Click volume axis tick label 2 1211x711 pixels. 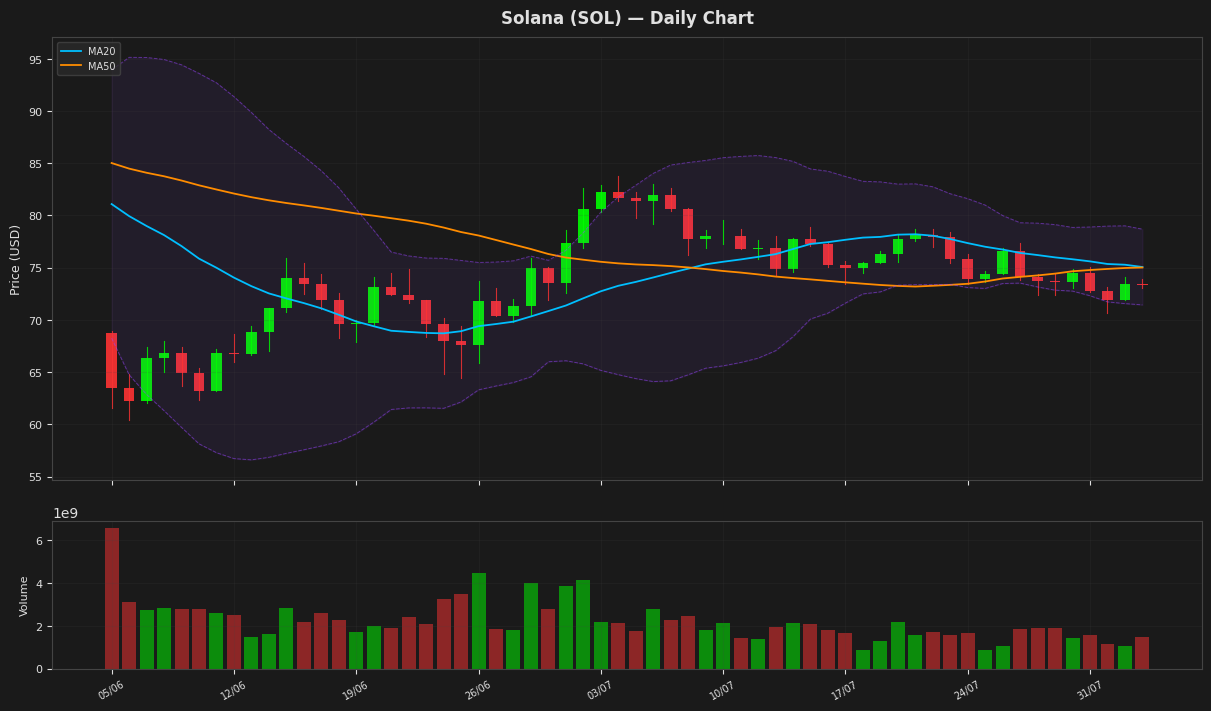pyautogui.click(x=39, y=627)
